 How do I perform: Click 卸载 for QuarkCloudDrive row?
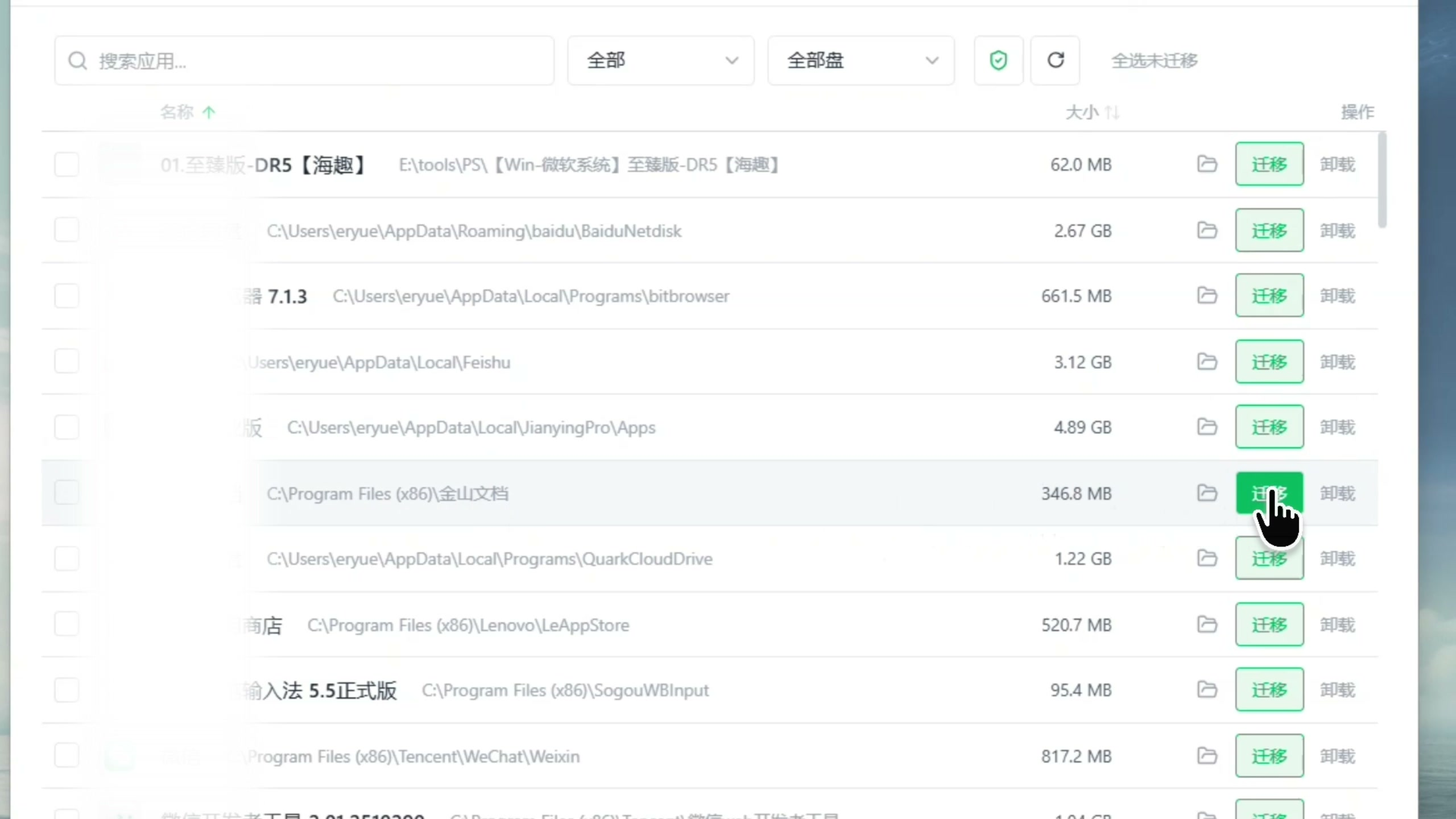point(1338,559)
